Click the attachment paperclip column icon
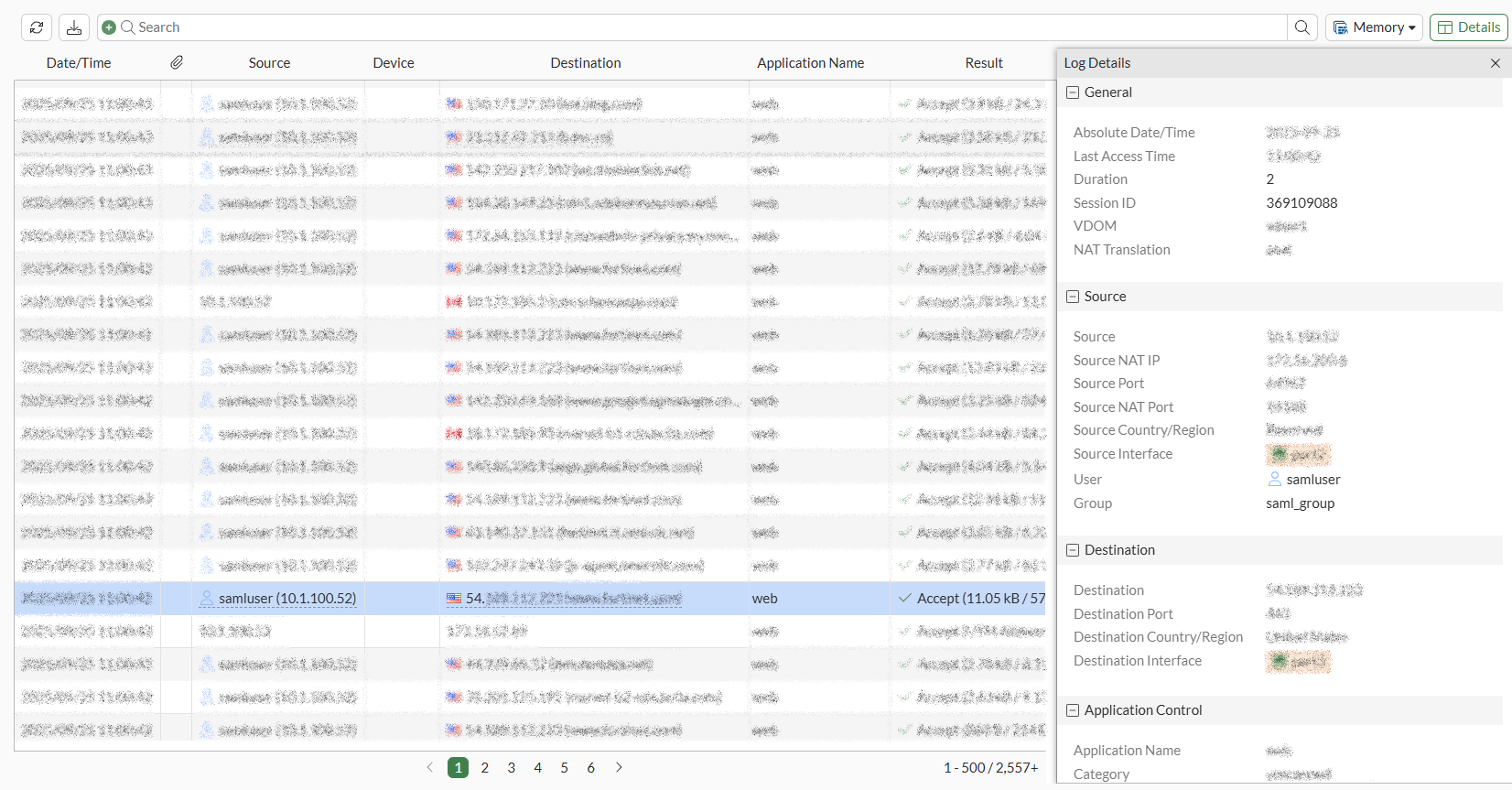This screenshot has height=790, width=1512. pos(177,62)
